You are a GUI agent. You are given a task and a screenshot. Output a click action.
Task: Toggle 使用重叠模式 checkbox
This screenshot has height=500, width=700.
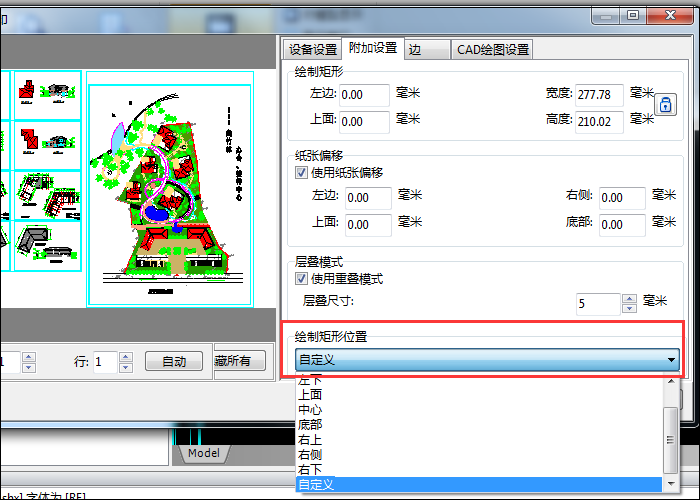(302, 278)
